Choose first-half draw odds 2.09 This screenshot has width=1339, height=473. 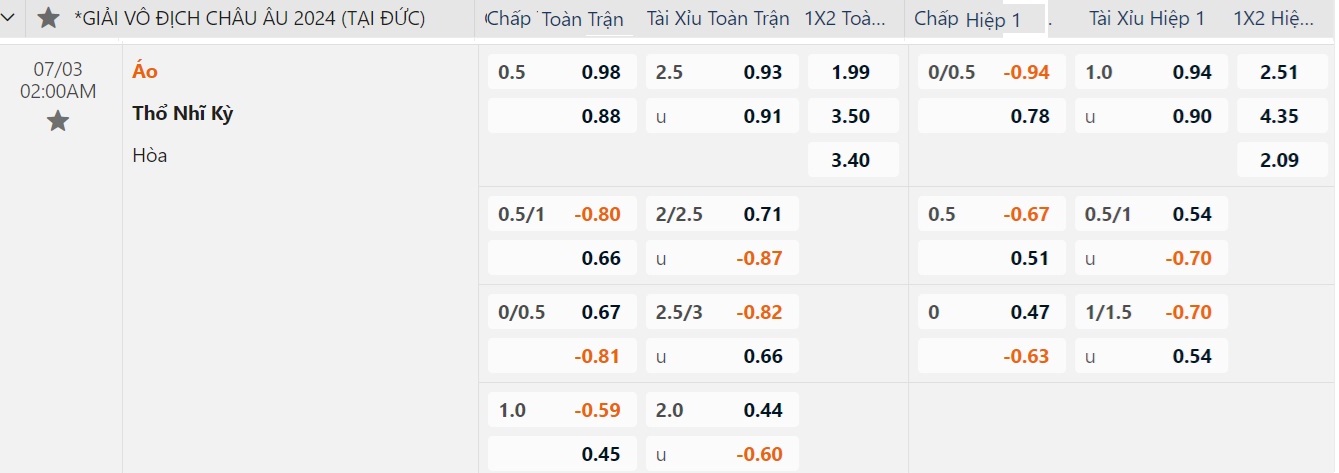tap(1280, 160)
